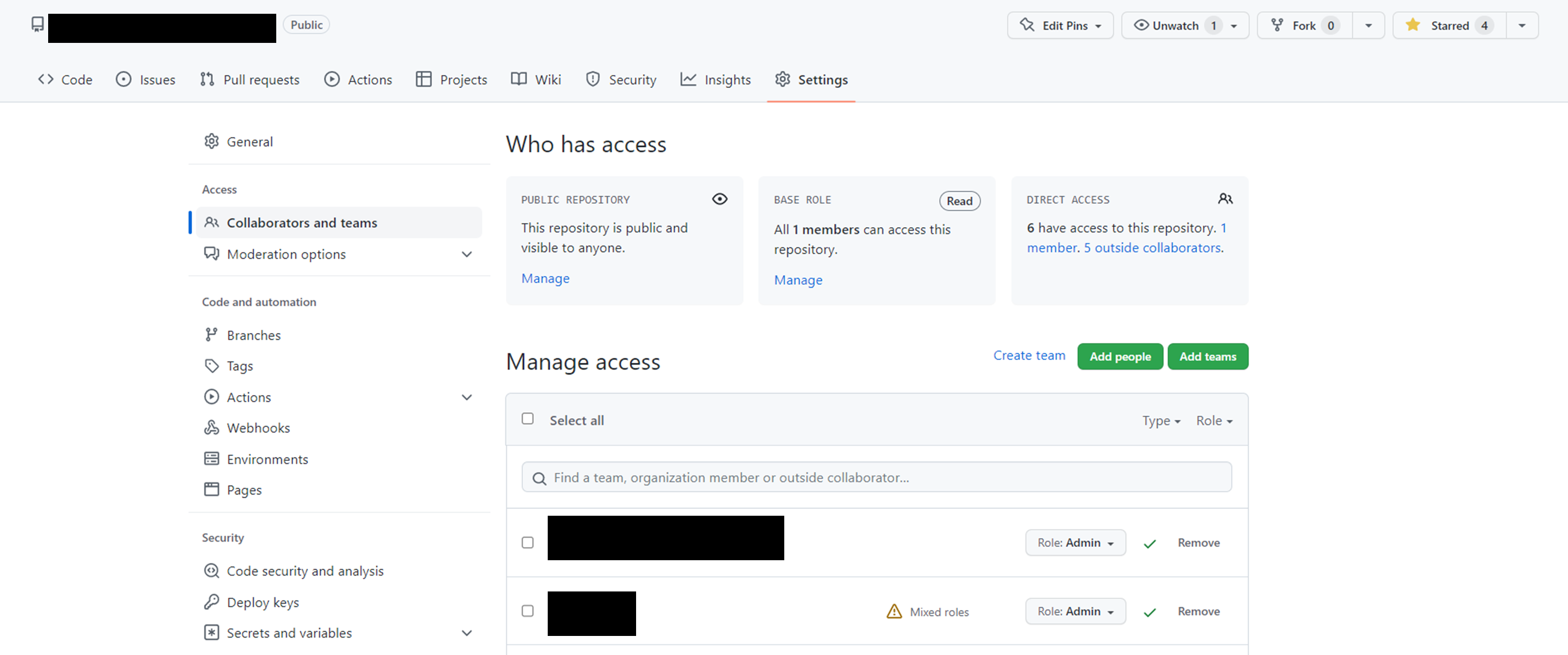The image size is (1568, 655).
Task: Open the Type filter dropdown
Action: [x=1162, y=420]
